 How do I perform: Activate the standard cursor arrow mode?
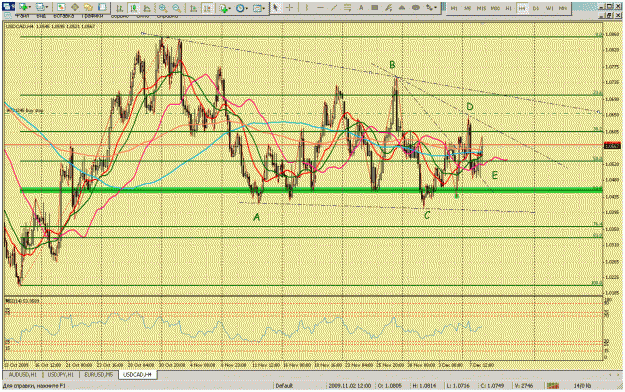point(276,8)
